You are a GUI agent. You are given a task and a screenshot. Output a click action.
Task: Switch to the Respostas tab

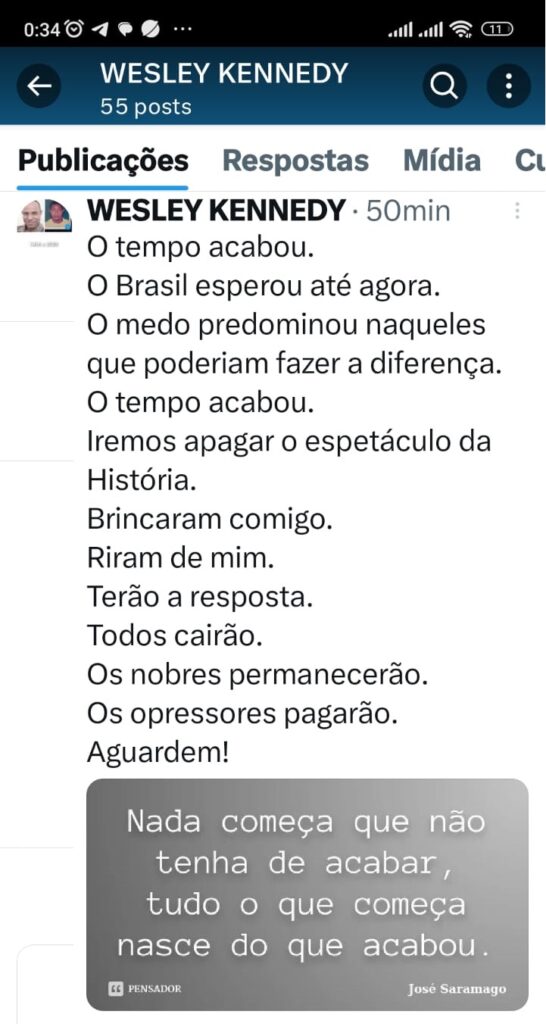pos(296,161)
